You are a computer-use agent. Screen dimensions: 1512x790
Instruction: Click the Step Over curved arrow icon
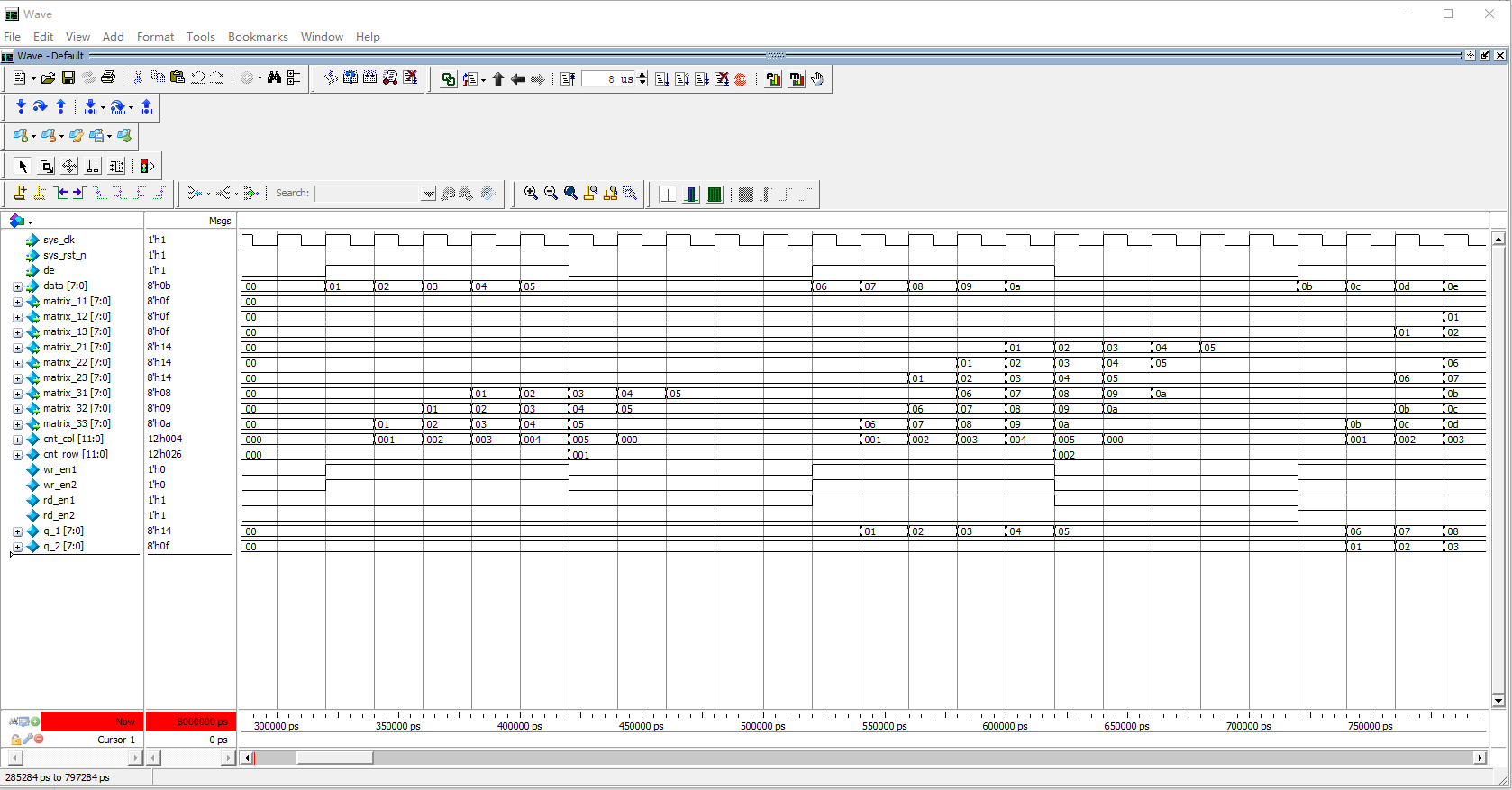pyautogui.click(x=40, y=106)
